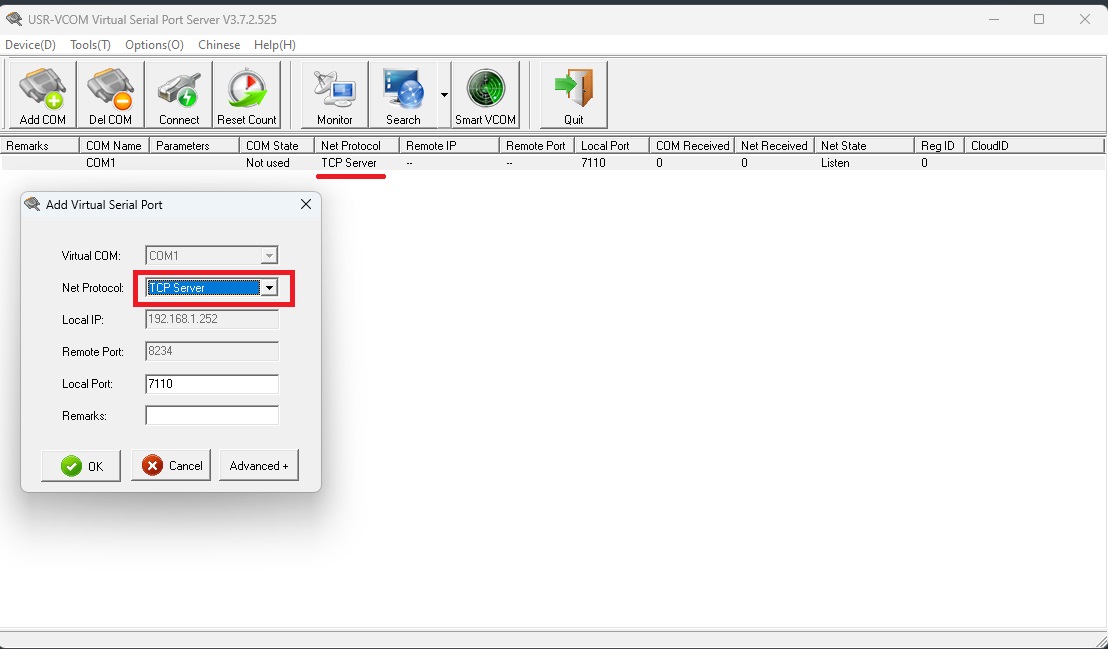This screenshot has width=1108, height=649.
Task: Confirm with the OK button
Action: click(x=81, y=466)
